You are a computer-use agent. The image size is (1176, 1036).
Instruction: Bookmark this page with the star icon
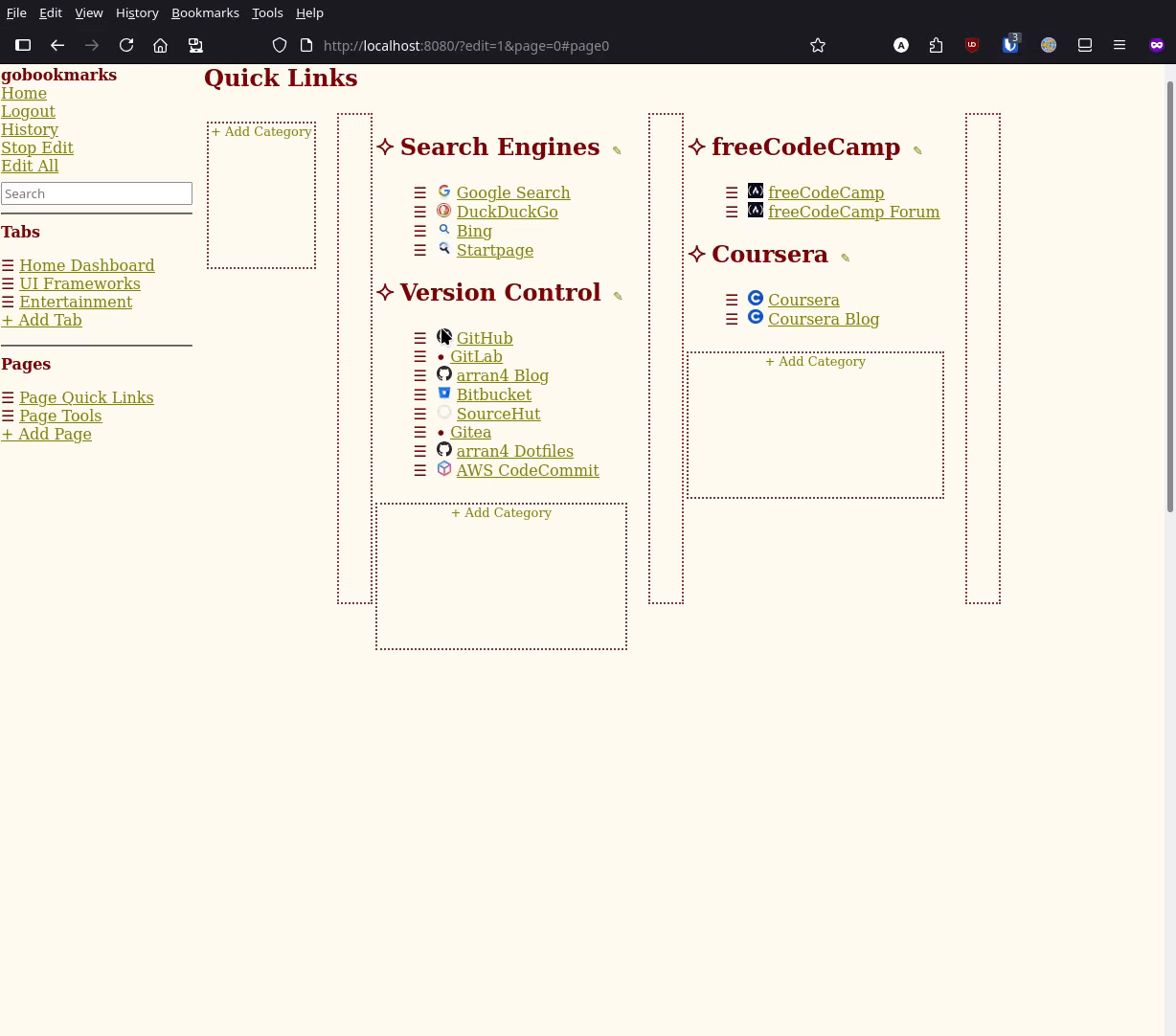(818, 45)
